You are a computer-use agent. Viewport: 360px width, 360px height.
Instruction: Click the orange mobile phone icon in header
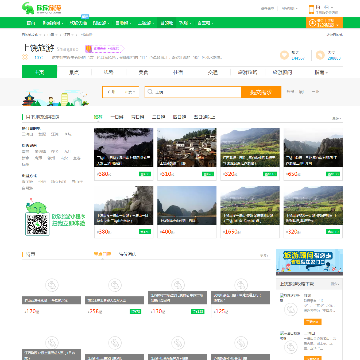point(311,9)
